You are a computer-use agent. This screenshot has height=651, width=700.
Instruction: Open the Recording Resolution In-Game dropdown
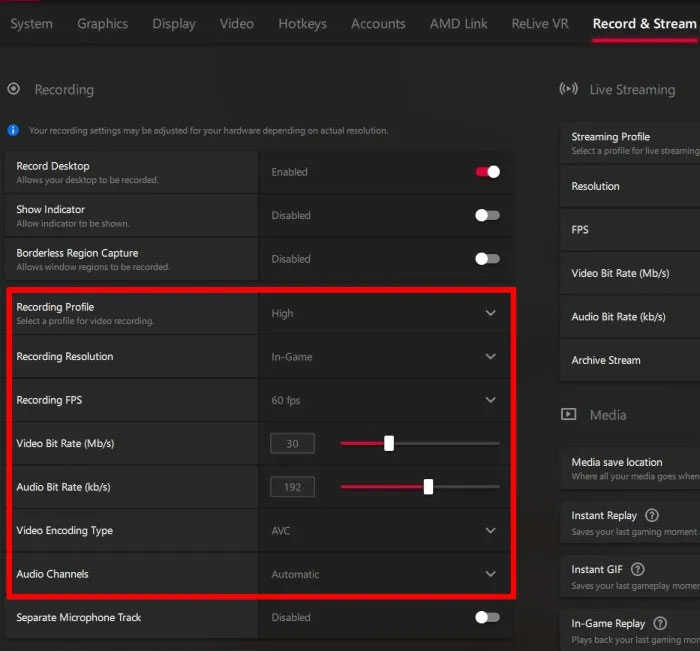point(385,356)
